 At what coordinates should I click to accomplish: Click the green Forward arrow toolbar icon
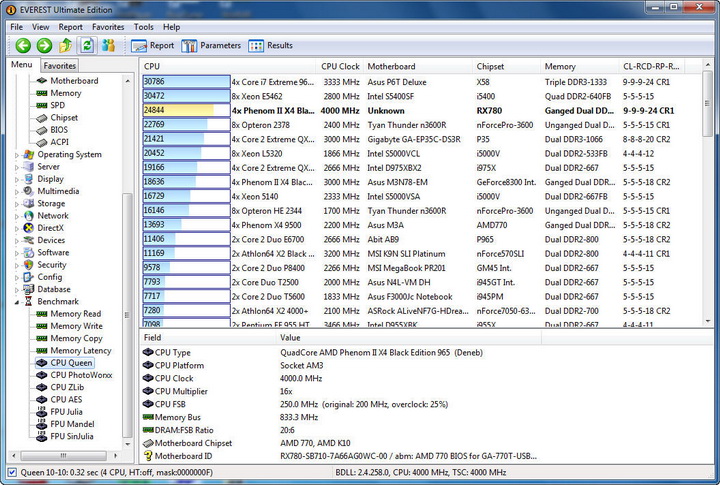[45, 45]
